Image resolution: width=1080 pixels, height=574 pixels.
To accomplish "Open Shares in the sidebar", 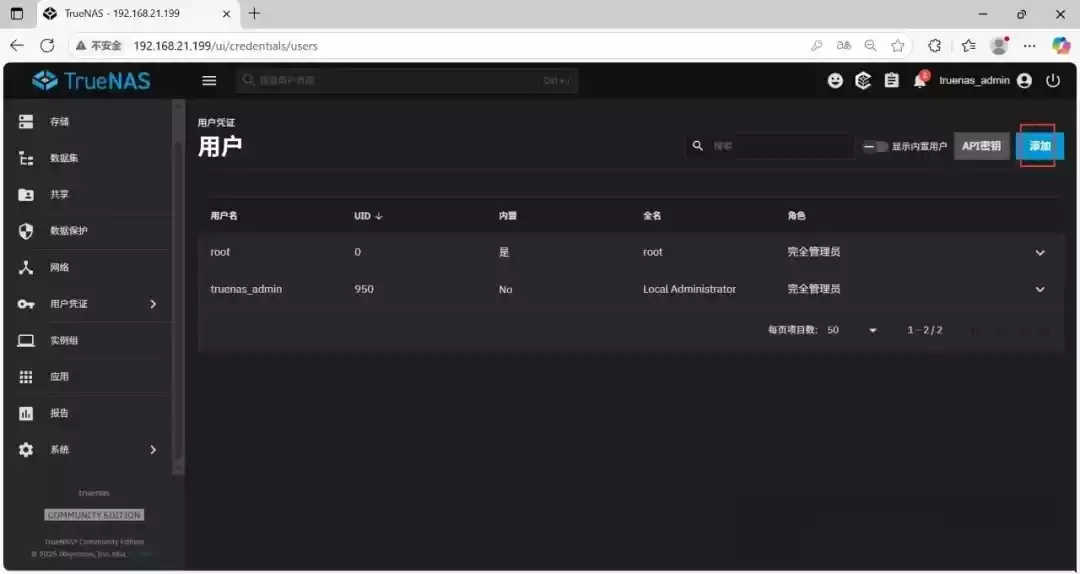I will pyautogui.click(x=87, y=194).
